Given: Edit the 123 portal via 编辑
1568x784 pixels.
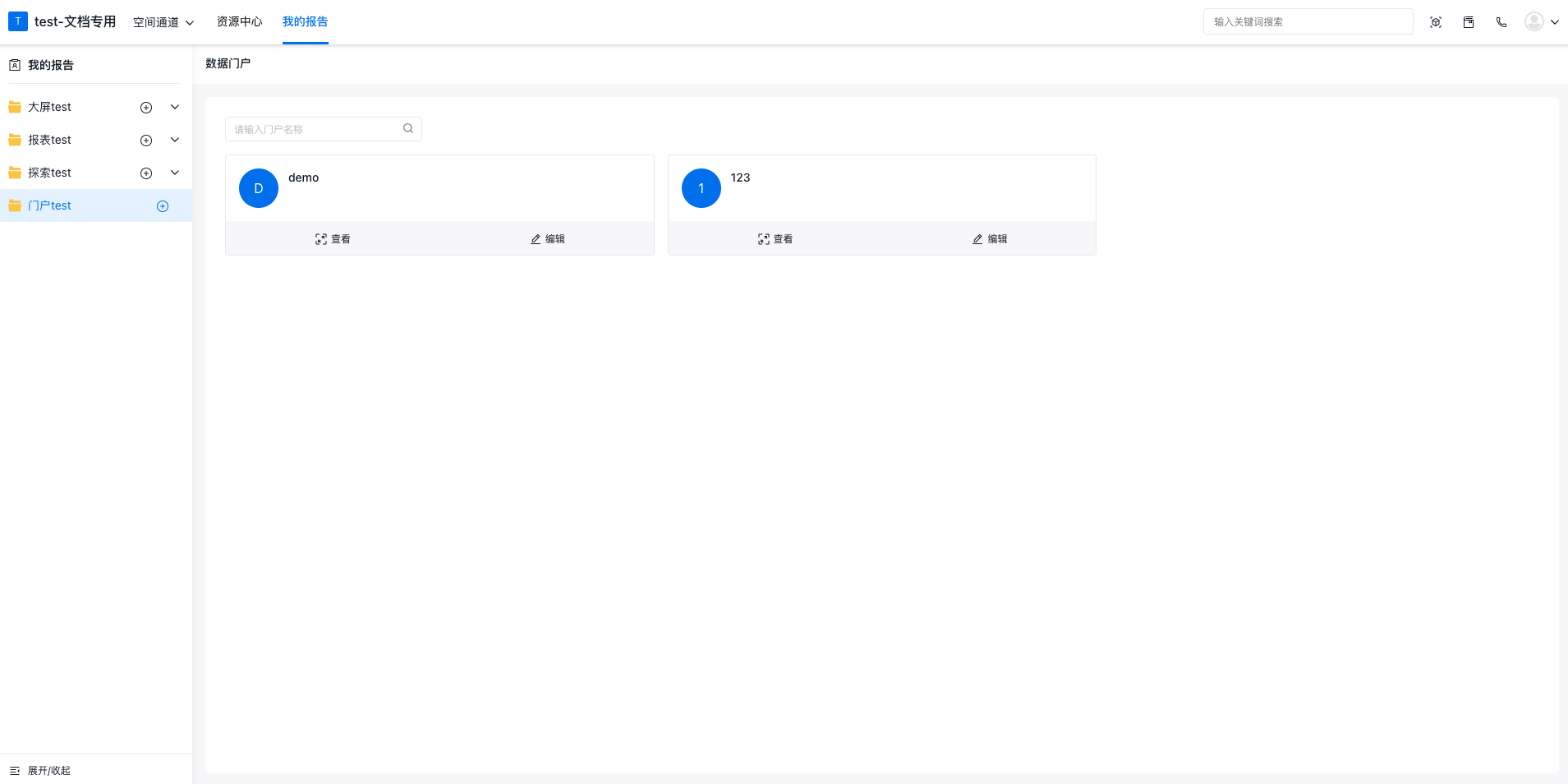Looking at the screenshot, I should [990, 239].
